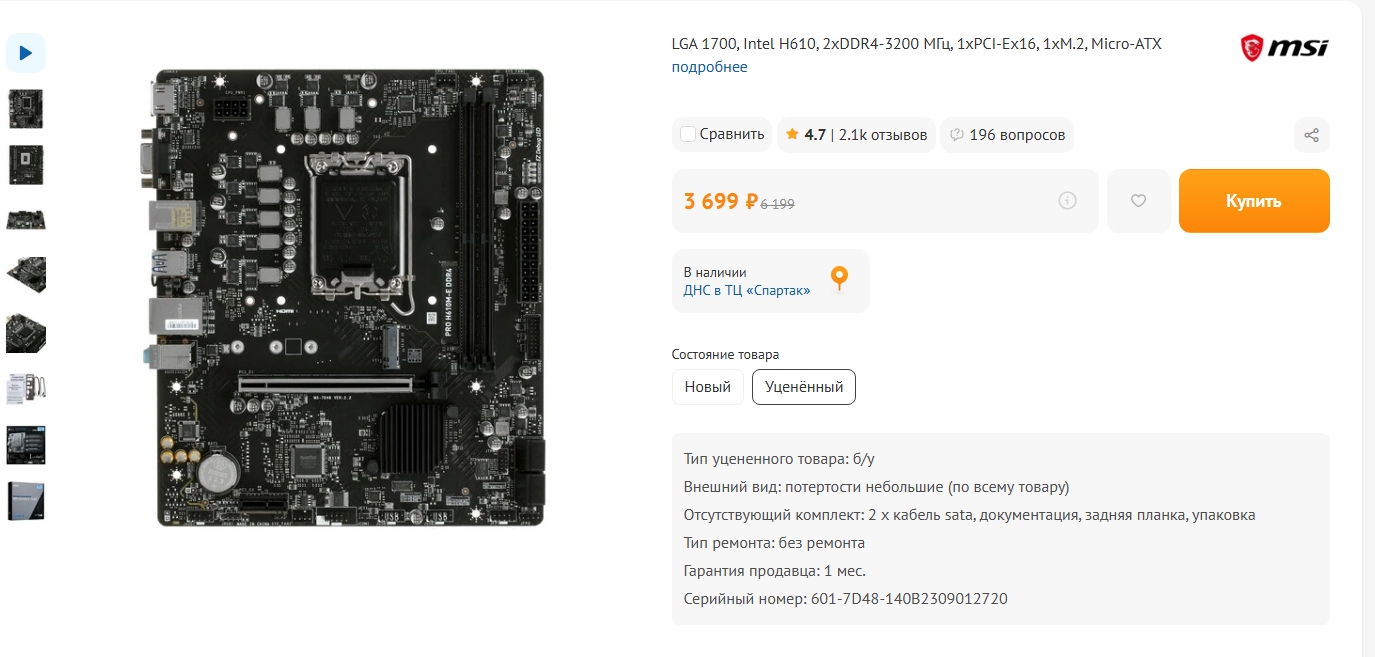
Task: Select the Уценённый condition option
Action: coord(804,387)
